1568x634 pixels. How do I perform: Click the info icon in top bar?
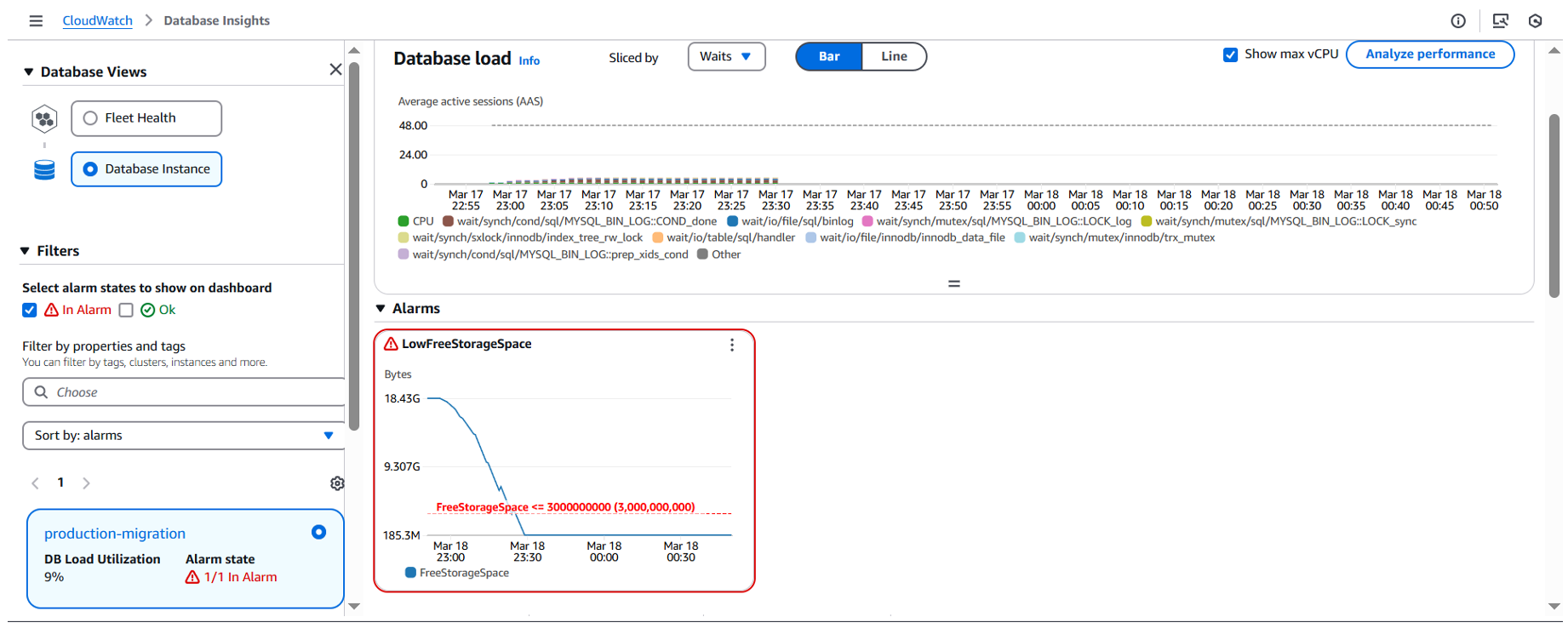[x=1458, y=20]
